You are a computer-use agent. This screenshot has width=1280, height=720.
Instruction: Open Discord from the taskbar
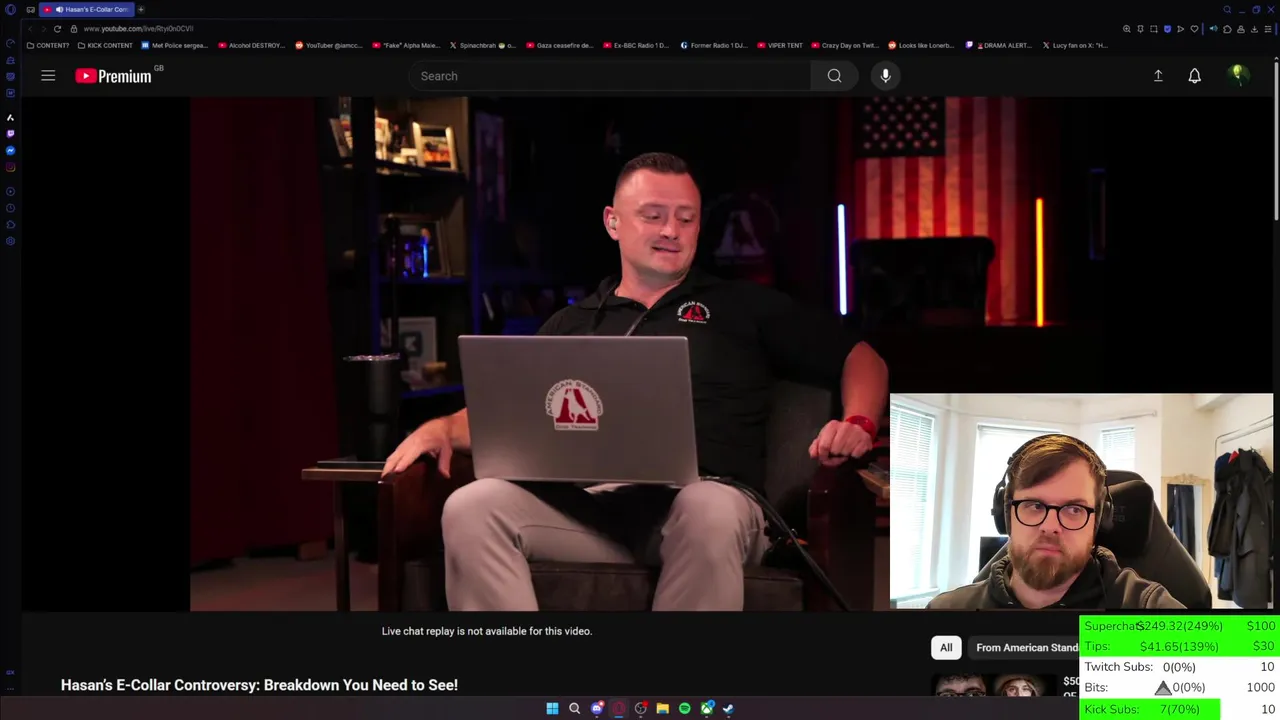597,708
